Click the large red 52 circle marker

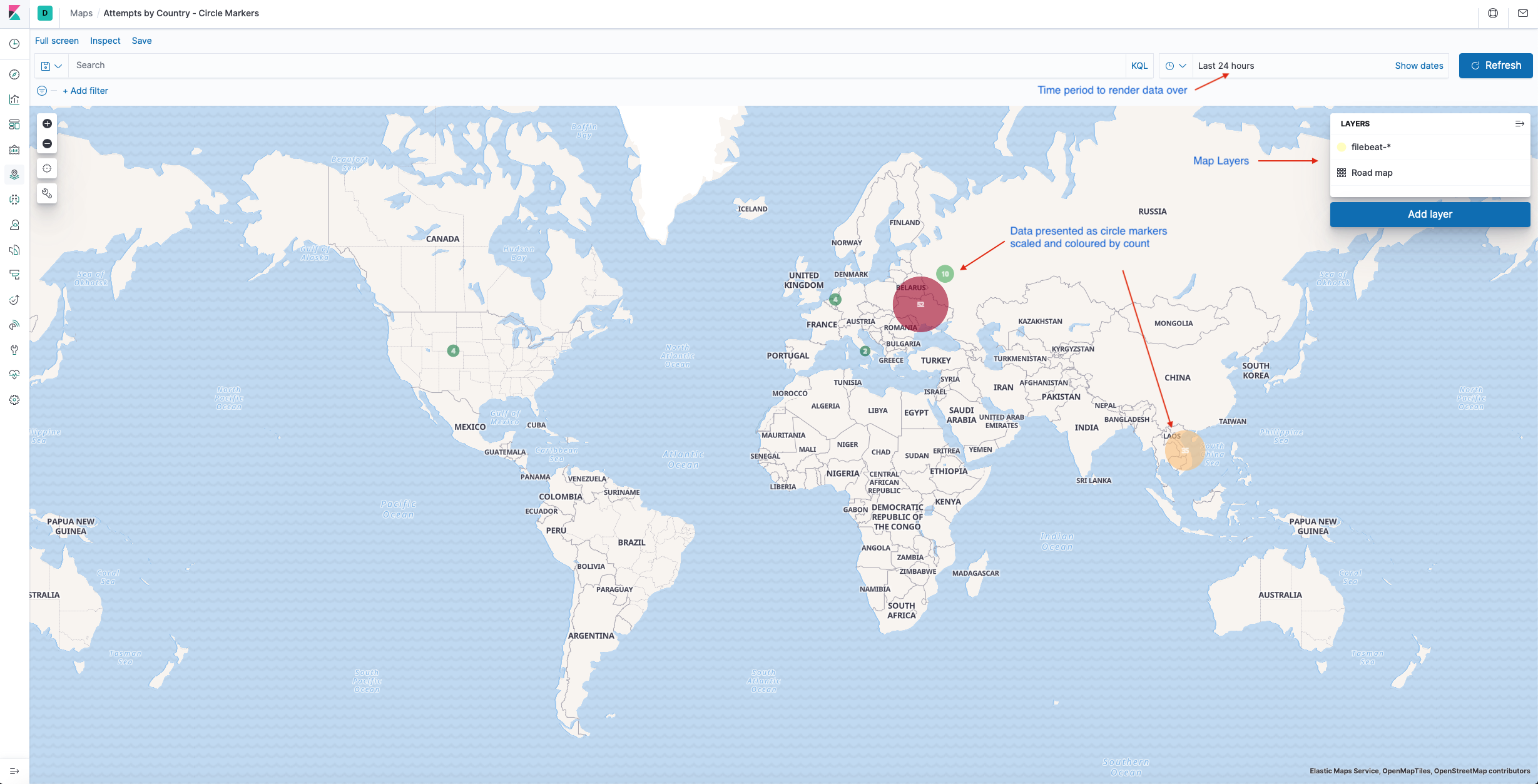(x=920, y=304)
